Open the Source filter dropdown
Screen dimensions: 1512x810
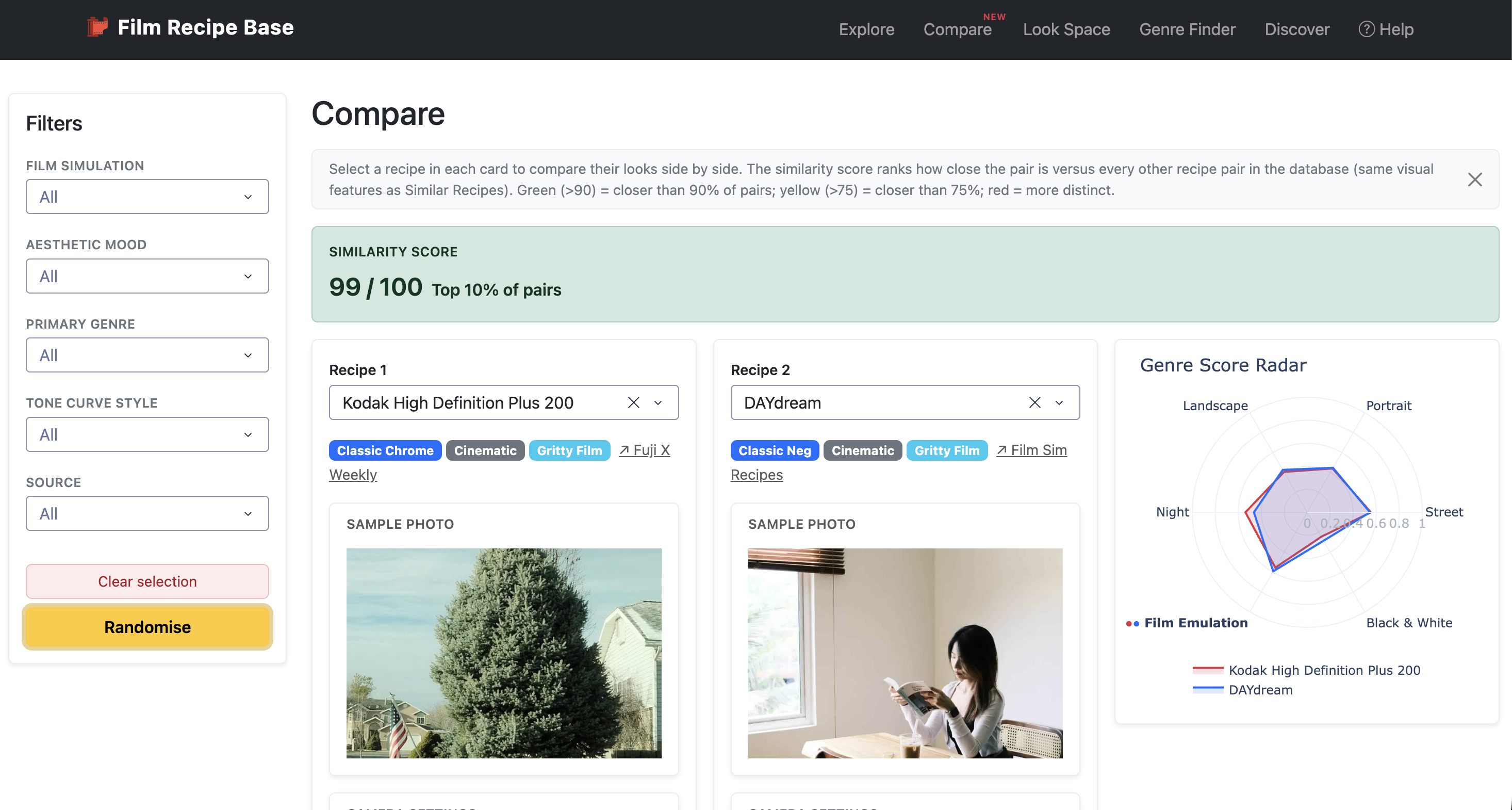pyautogui.click(x=147, y=513)
